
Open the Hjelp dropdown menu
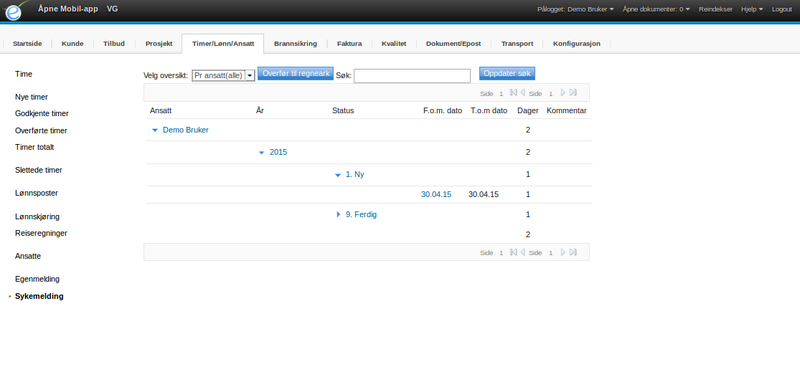[x=752, y=9]
